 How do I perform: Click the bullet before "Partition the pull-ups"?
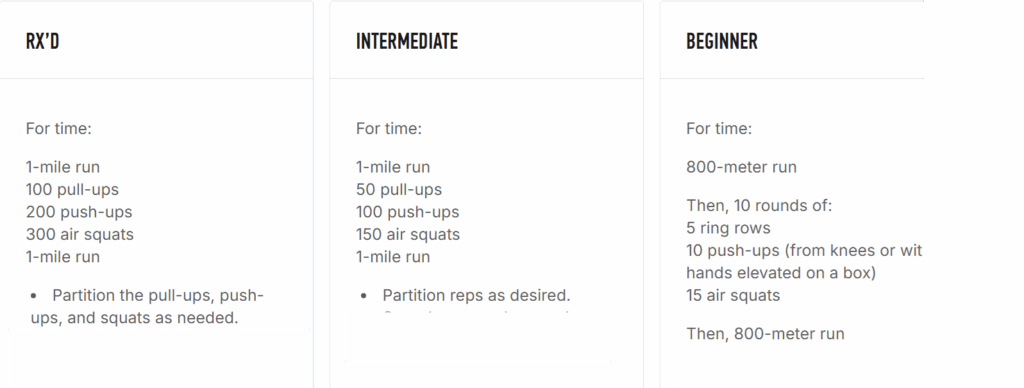click(x=34, y=296)
